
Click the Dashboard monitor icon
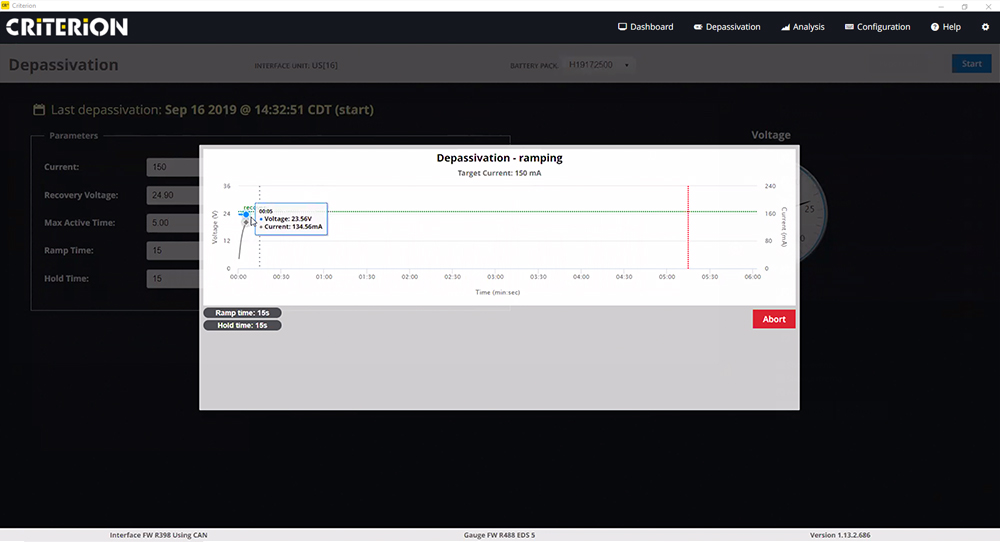pyautogui.click(x=622, y=27)
